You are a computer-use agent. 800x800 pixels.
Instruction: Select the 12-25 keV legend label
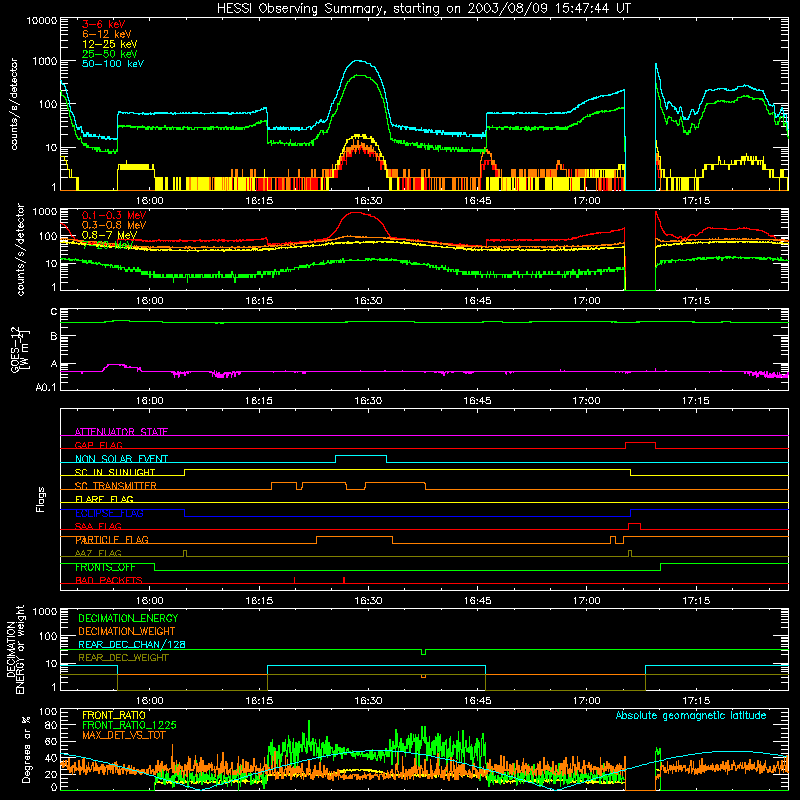pyautogui.click(x=110, y=44)
